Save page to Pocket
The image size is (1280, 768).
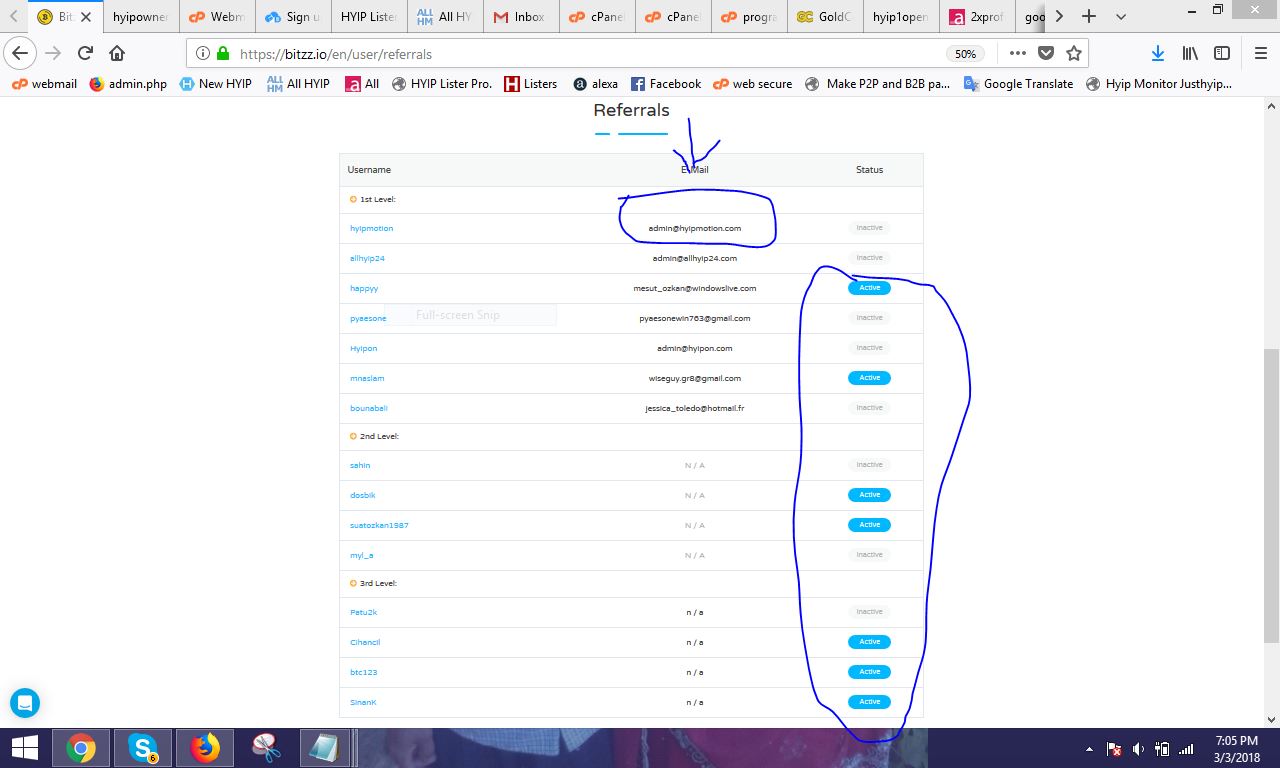1046,53
